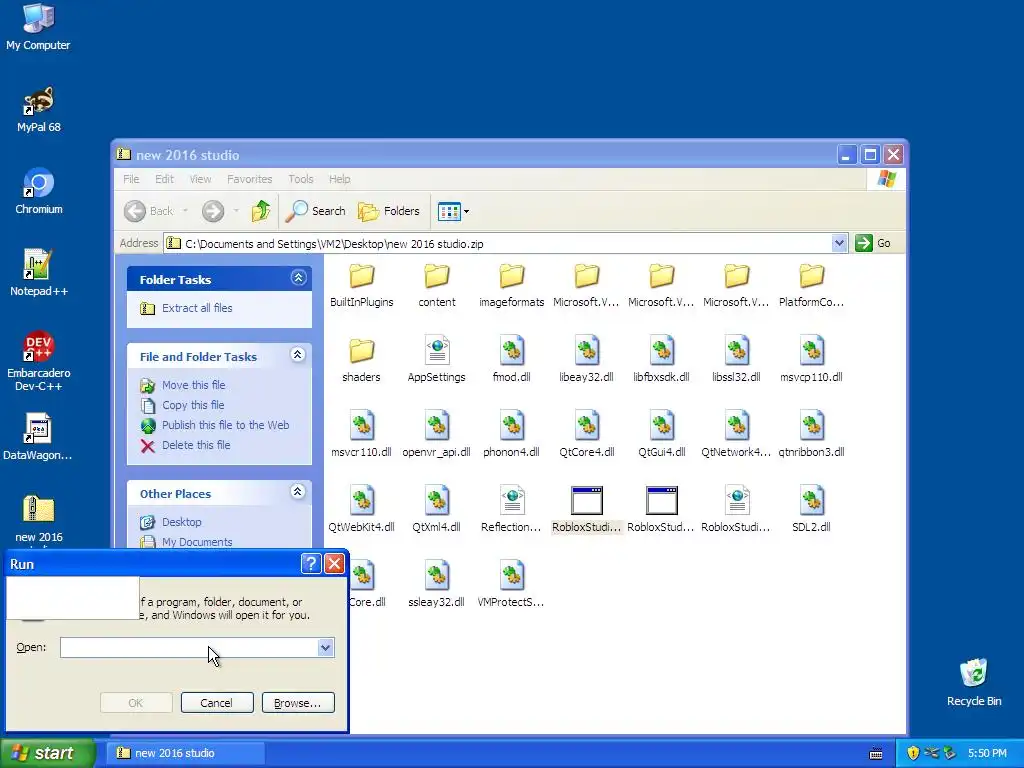1024x768 pixels.
Task: Select QtGui4.dll file
Action: point(662,436)
